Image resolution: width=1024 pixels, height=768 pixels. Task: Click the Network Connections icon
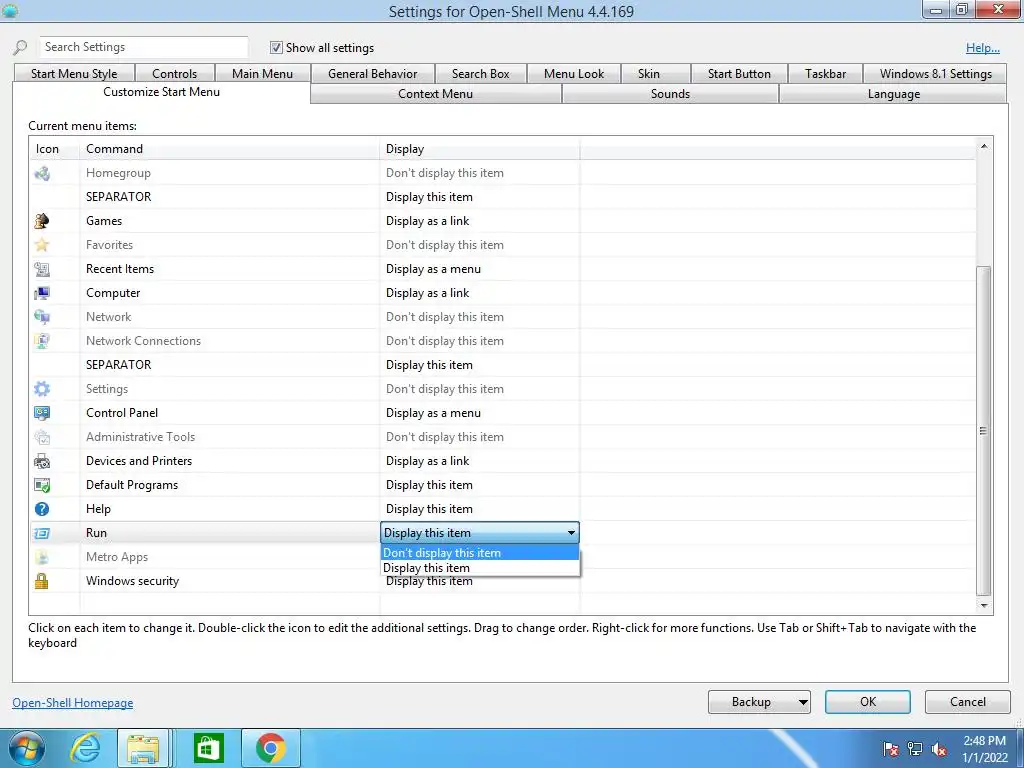pyautogui.click(x=42, y=341)
